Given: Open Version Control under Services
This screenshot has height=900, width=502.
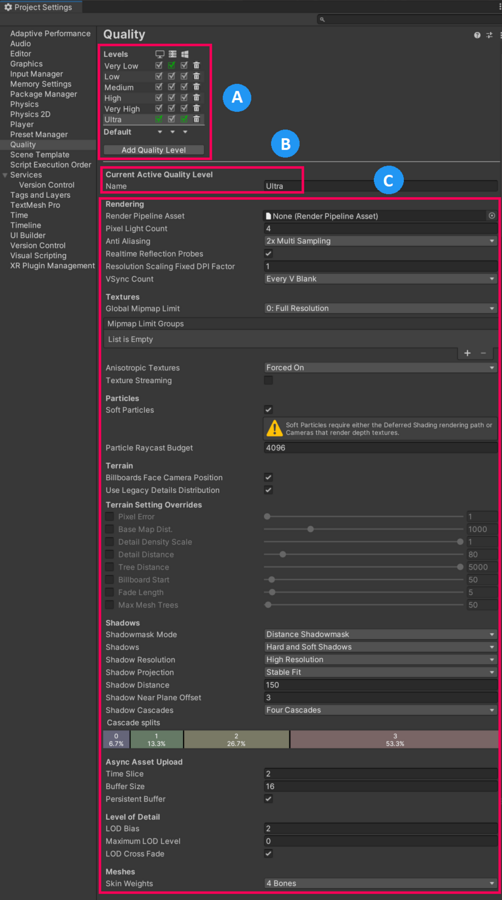Looking at the screenshot, I should pos(46,185).
